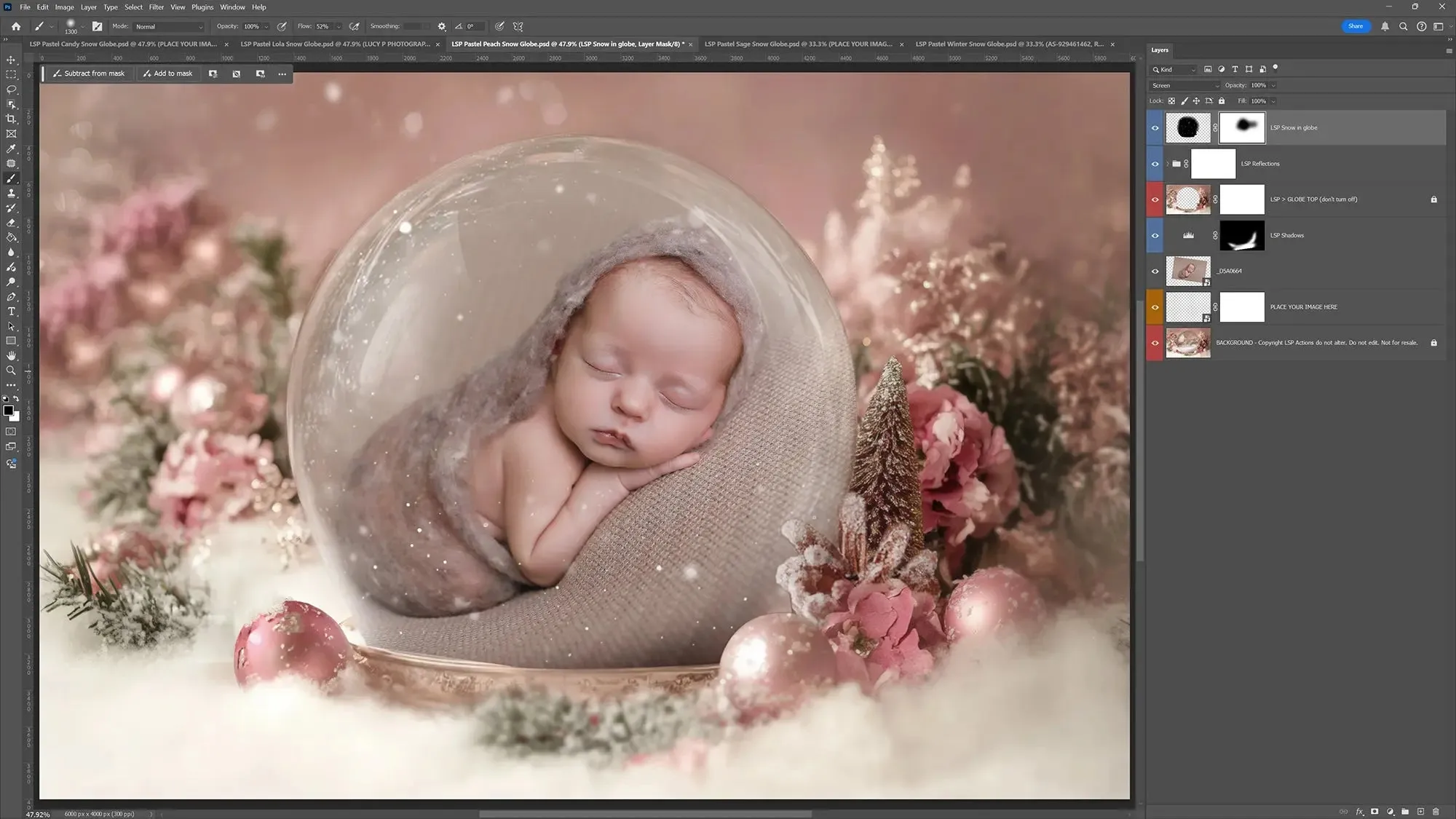Open the layer Opacity dropdown arrow

1273,86
